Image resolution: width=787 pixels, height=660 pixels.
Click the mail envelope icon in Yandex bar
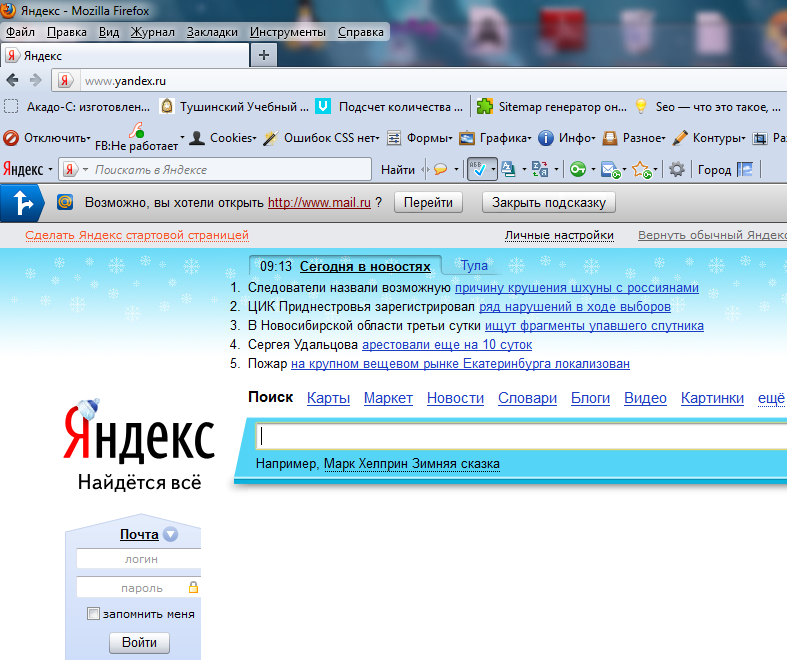point(610,170)
